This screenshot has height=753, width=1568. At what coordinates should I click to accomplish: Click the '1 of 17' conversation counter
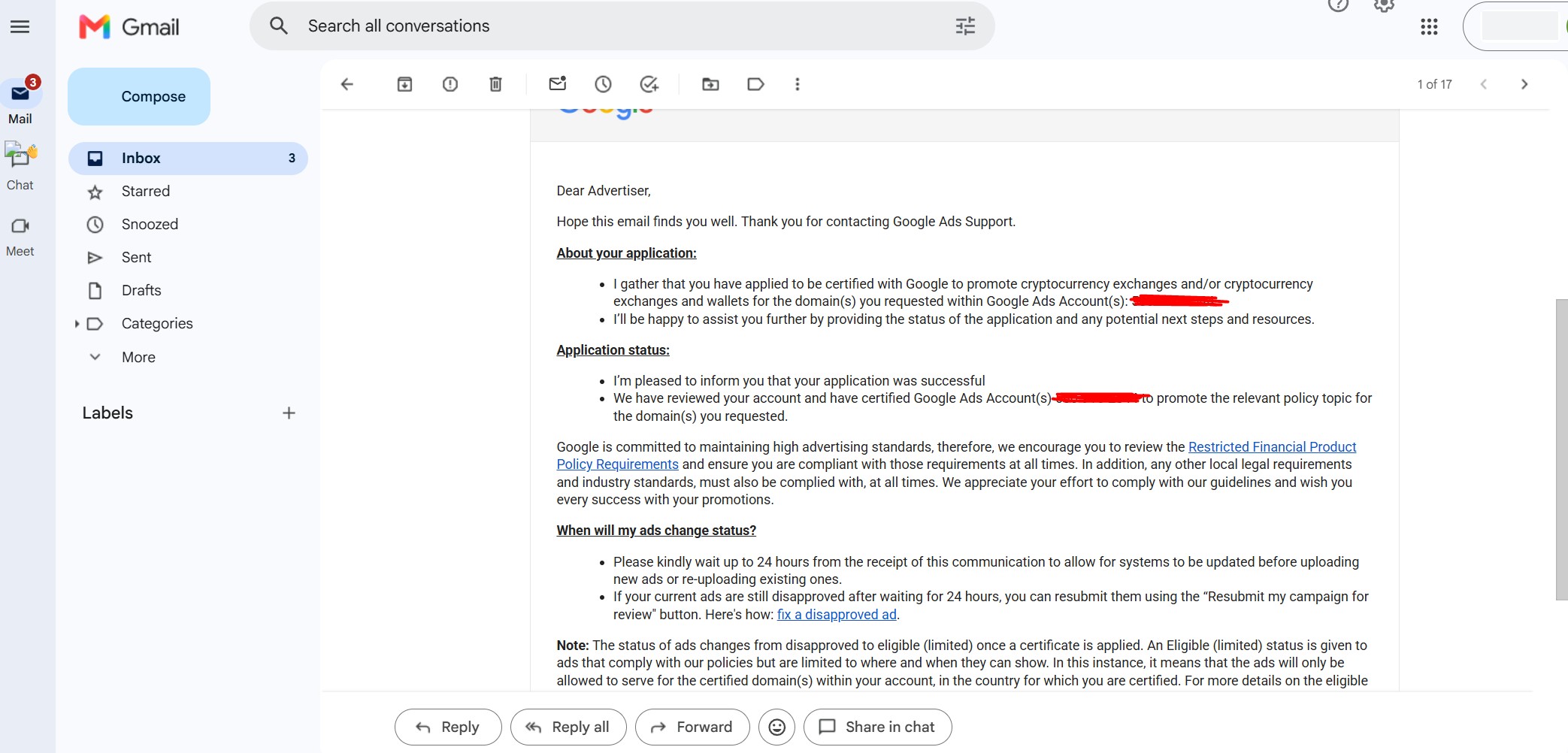[x=1434, y=84]
